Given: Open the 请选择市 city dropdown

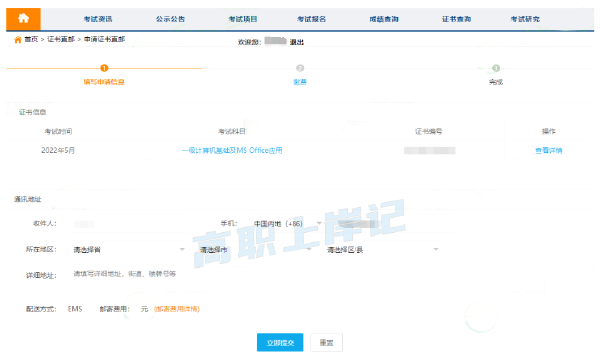Looking at the screenshot, I should [255, 249].
